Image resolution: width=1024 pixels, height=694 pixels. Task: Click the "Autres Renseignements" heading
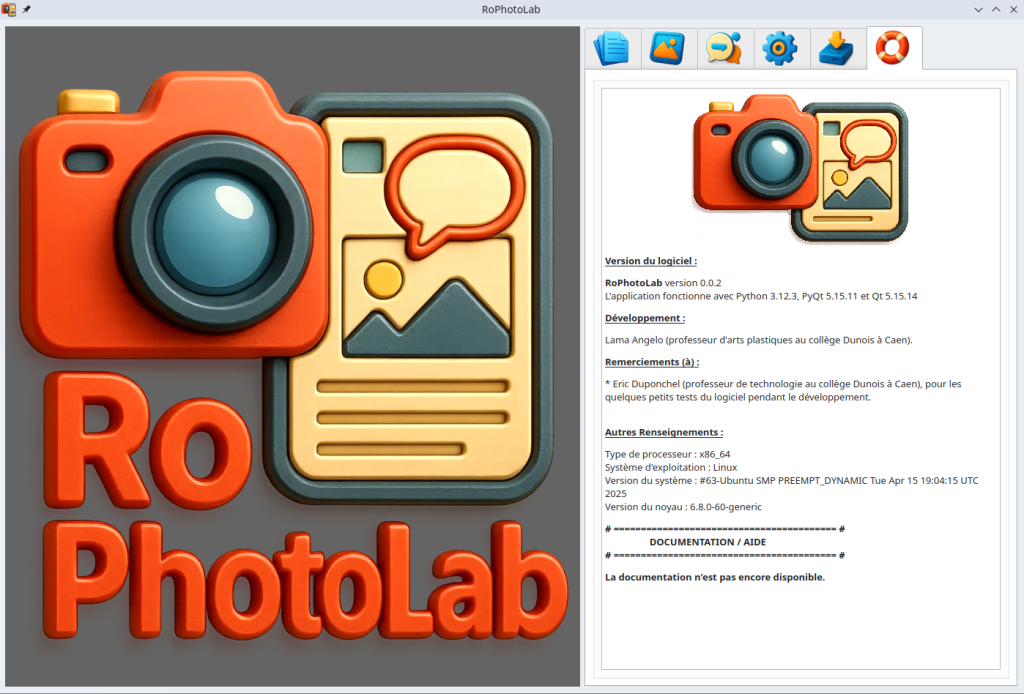[x=664, y=432]
